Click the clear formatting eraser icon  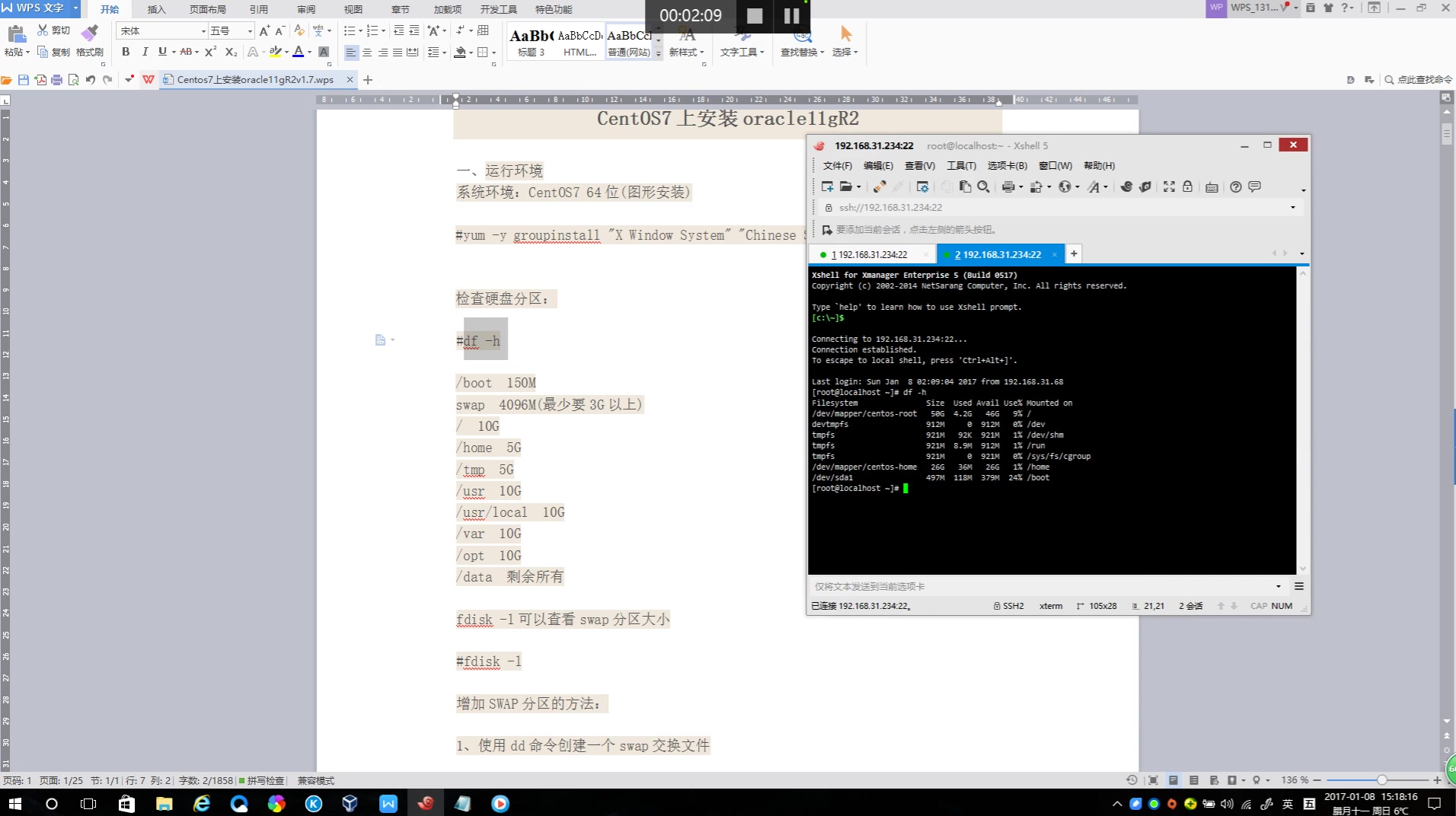tap(299, 30)
